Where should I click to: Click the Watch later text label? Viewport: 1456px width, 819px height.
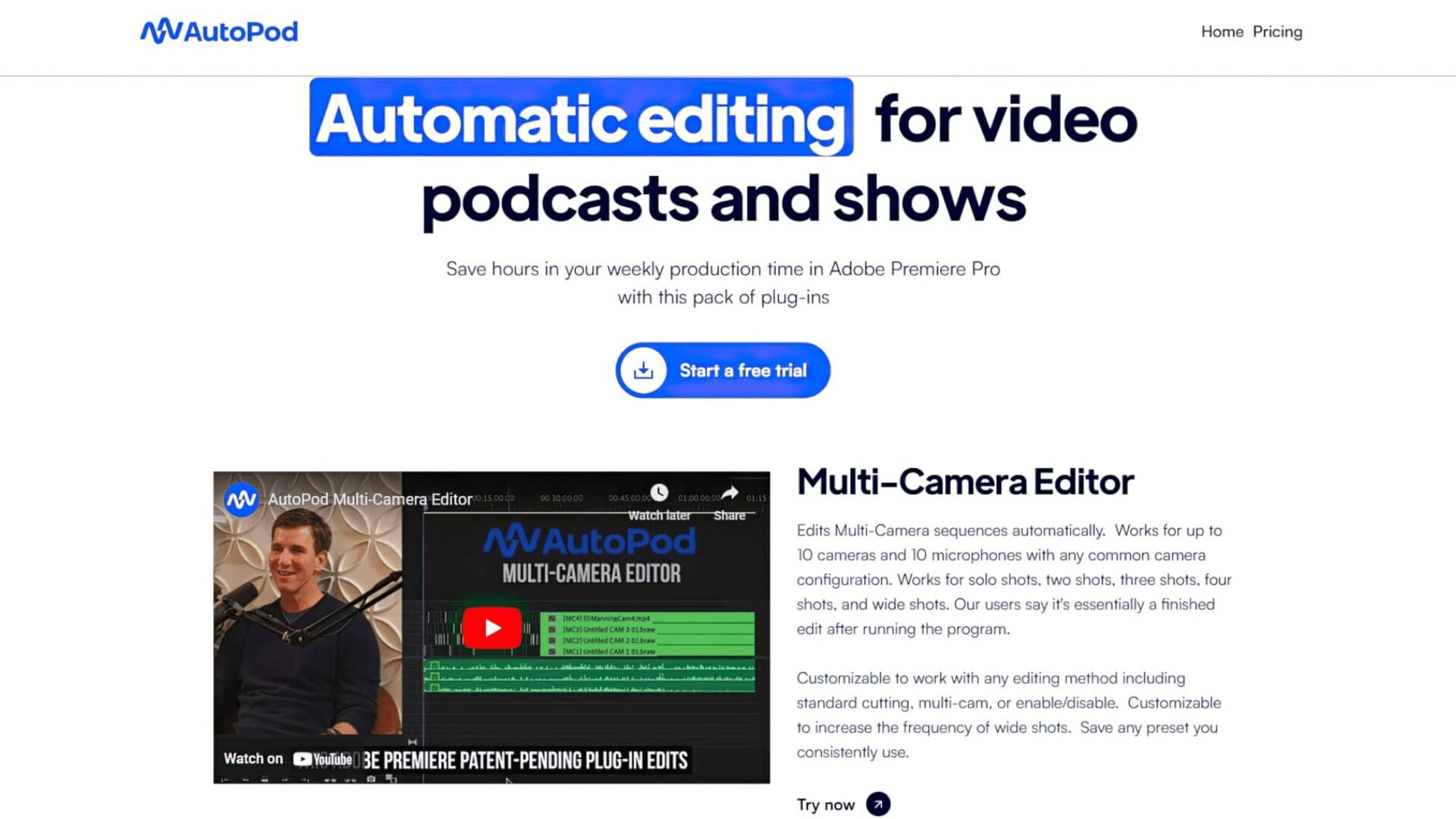pos(659,516)
